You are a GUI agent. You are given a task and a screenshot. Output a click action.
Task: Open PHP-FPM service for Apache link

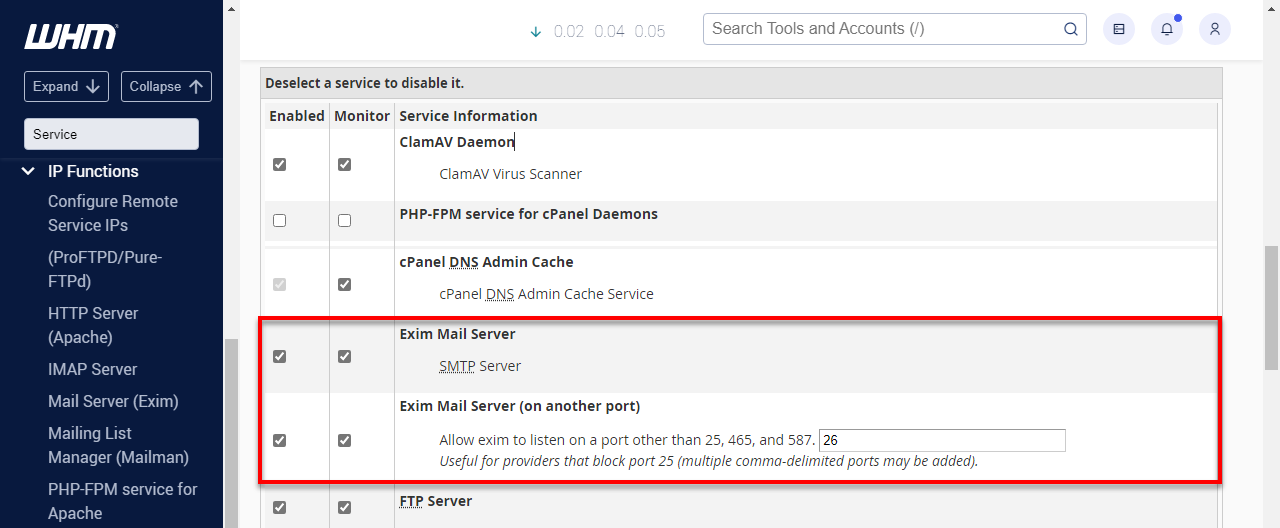pos(123,501)
